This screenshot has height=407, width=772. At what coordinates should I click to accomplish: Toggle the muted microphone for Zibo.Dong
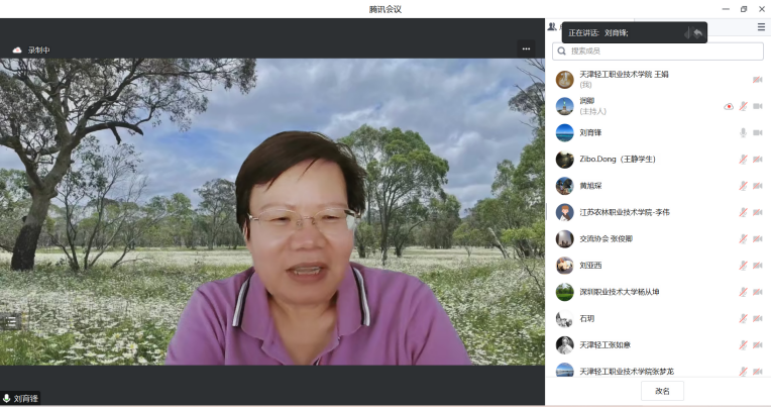pos(743,159)
